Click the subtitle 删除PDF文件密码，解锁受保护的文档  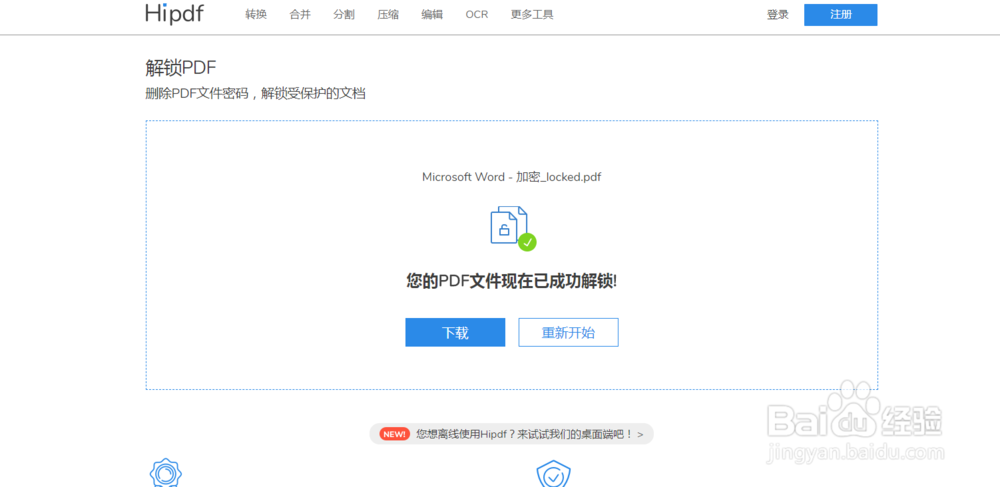click(x=256, y=94)
